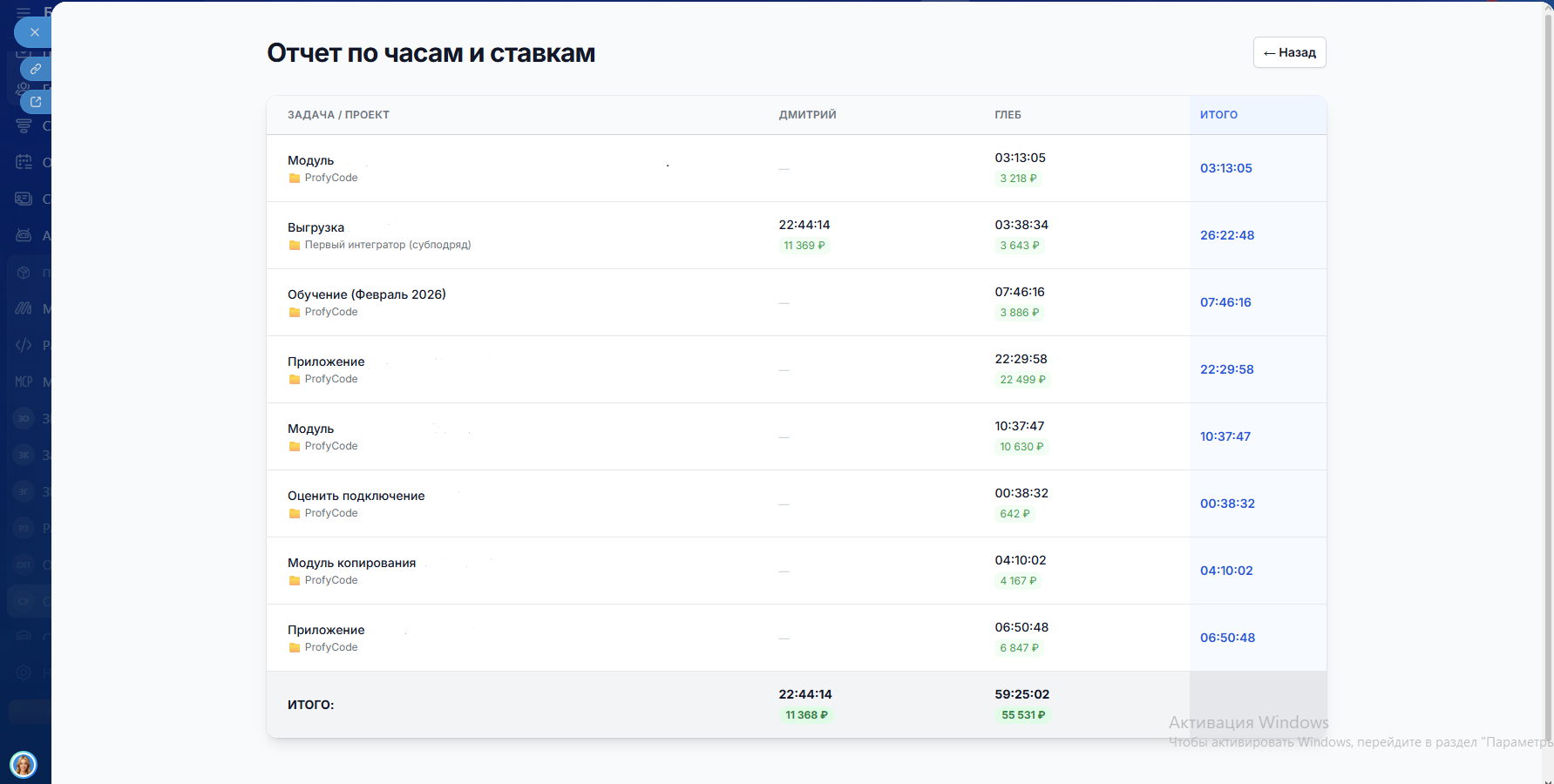Click the robot icon in the left sidebar
This screenshot has width=1554, height=784.
[24, 235]
